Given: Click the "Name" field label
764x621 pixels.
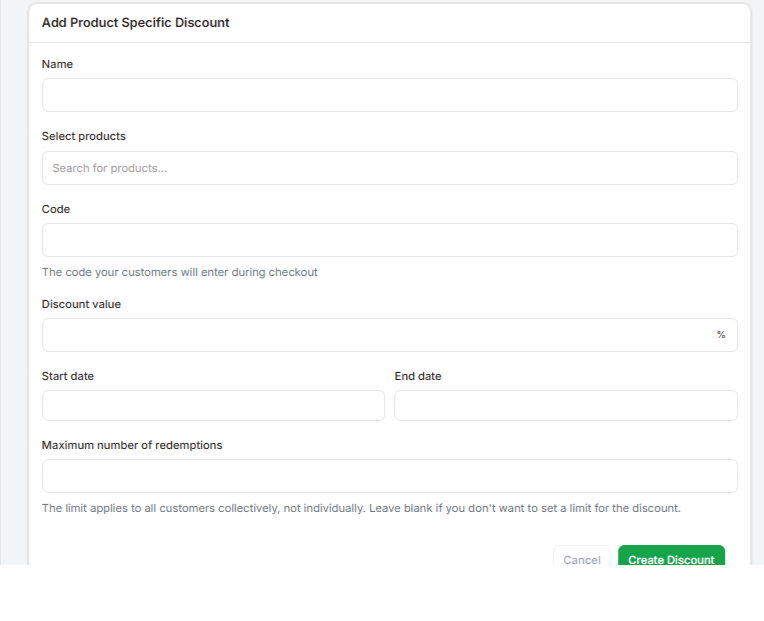Looking at the screenshot, I should click(57, 64).
